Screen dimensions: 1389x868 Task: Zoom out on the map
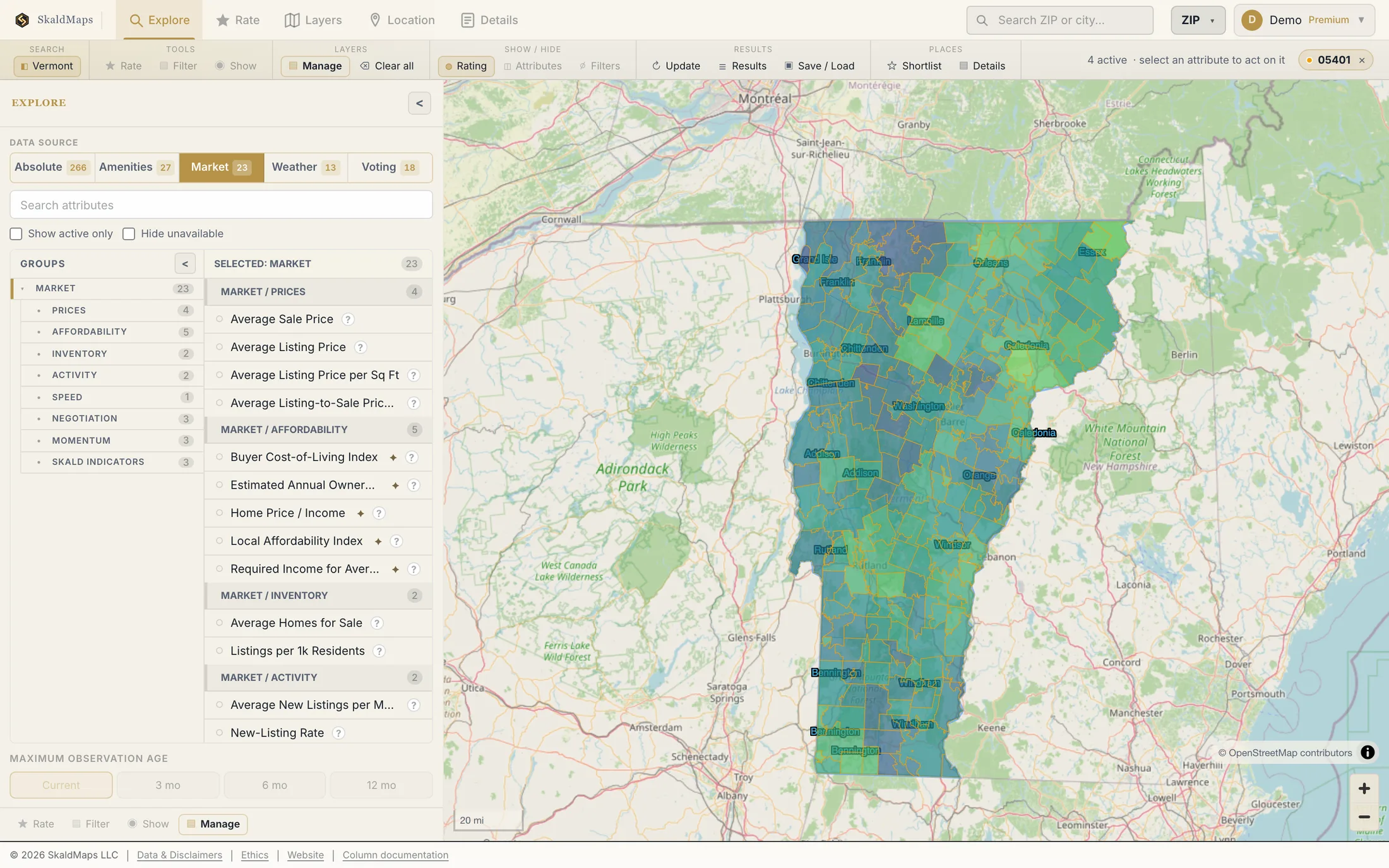click(x=1364, y=817)
